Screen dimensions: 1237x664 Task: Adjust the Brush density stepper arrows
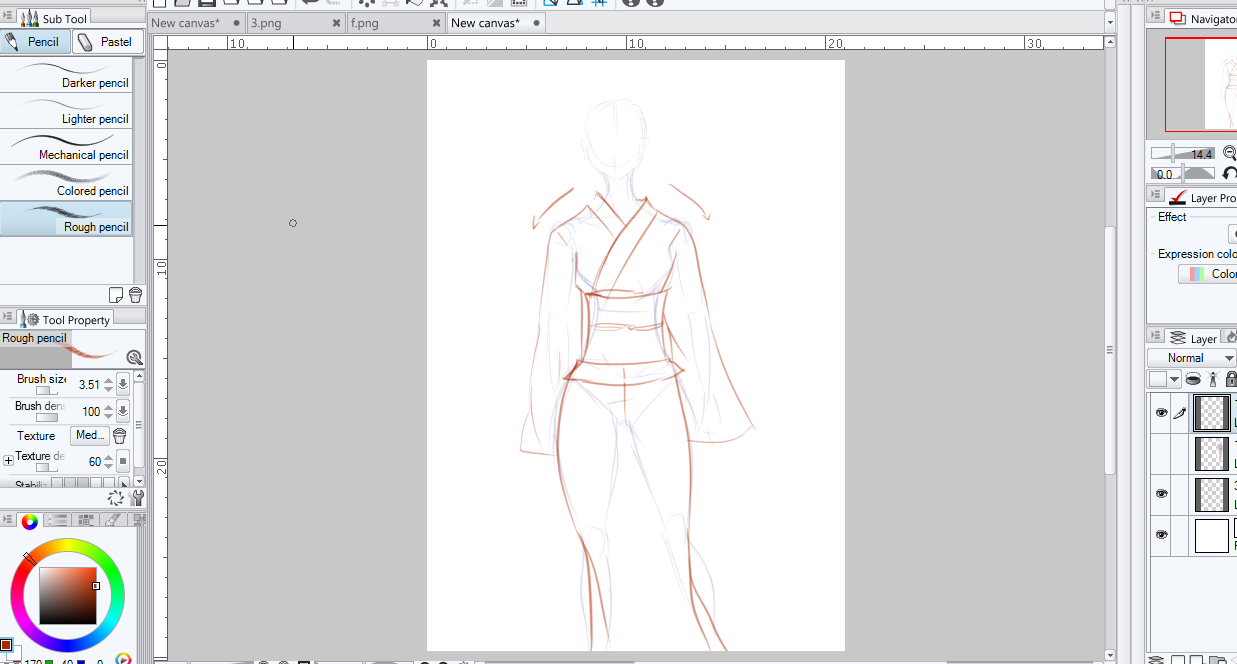click(108, 411)
